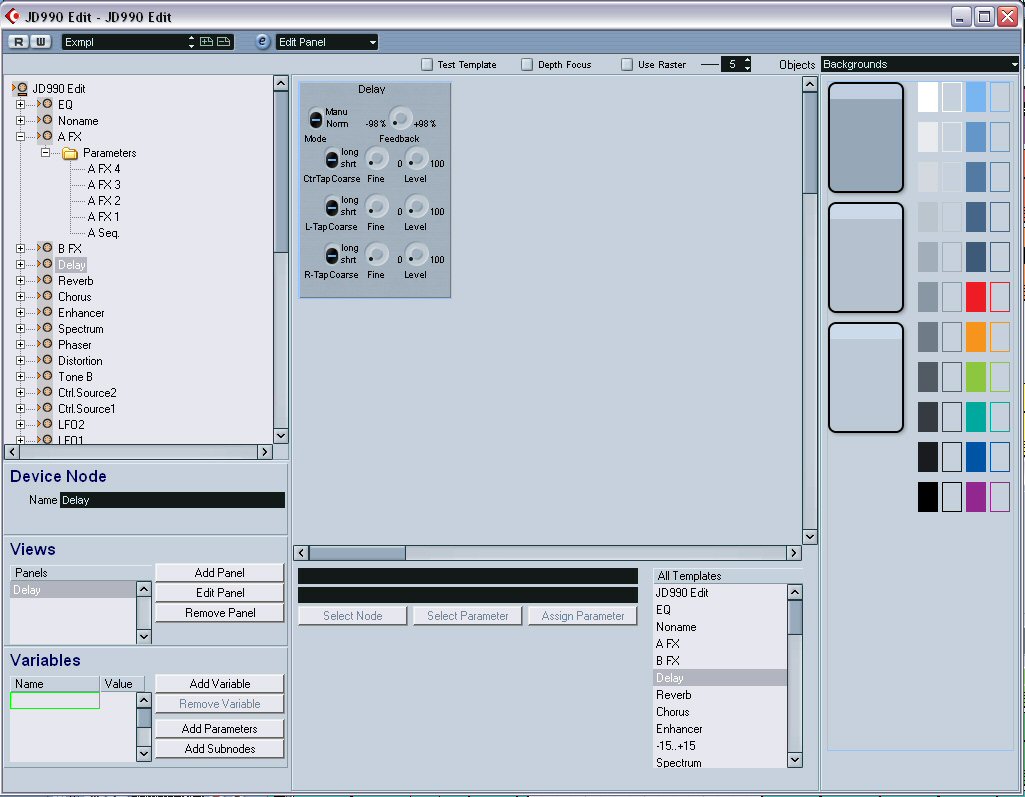This screenshot has height=797, width=1025.
Task: Collapse the Parameters folder
Action: click(45, 153)
